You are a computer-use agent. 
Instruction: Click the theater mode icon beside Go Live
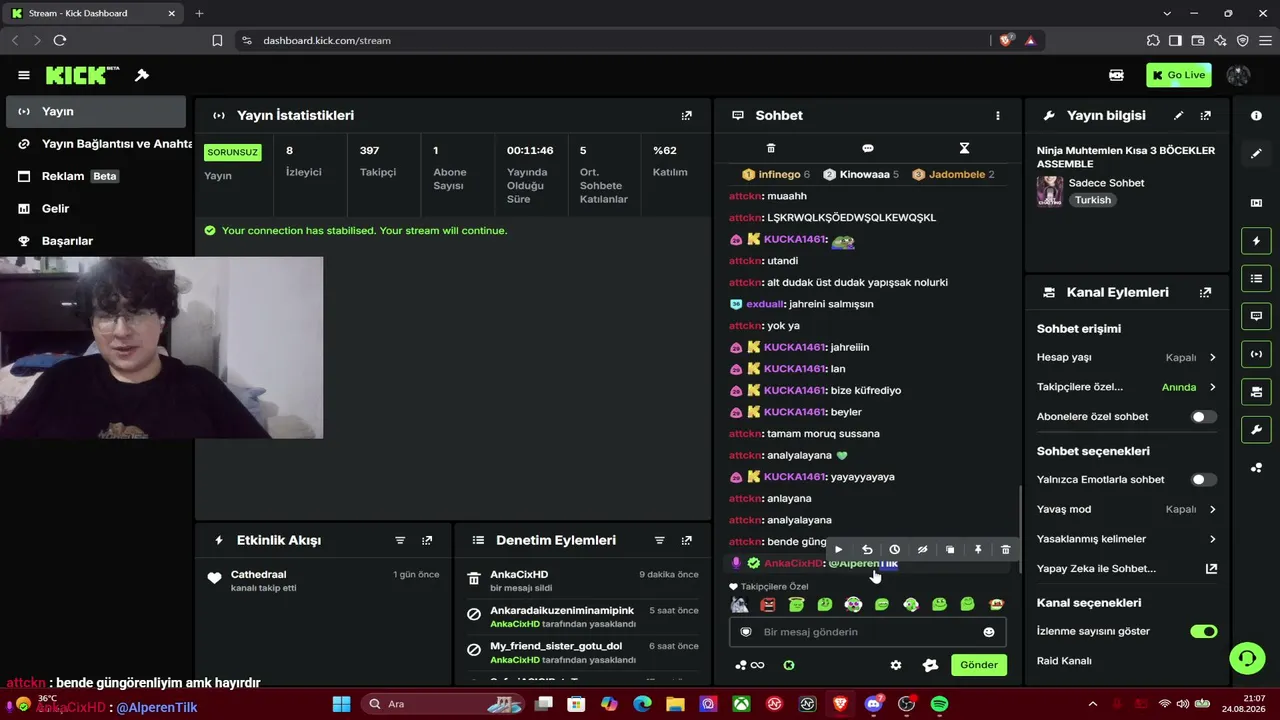tap(1117, 75)
